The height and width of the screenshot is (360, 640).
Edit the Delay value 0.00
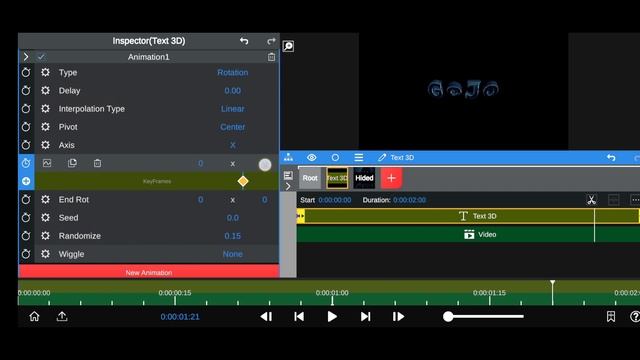point(233,91)
